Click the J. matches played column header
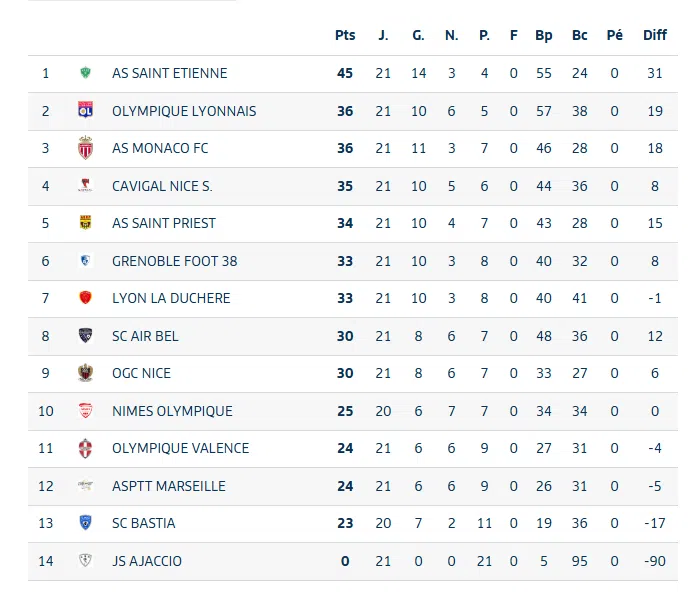 click(383, 35)
